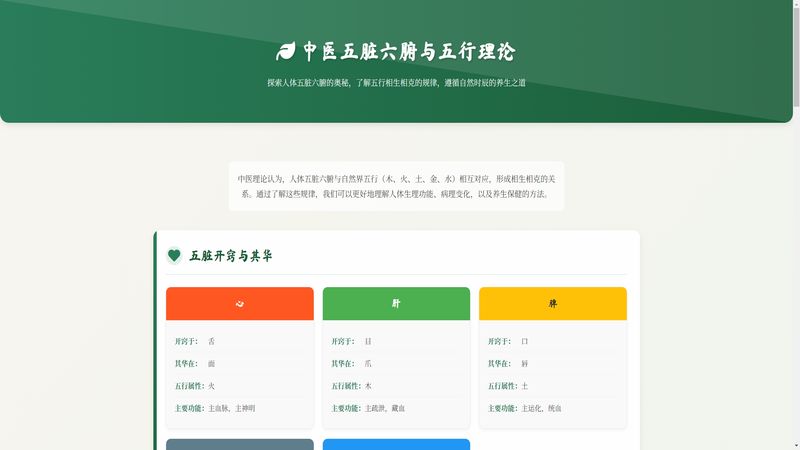This screenshot has height=450, width=800.
Task: Select the 其华在 面 row in 心 card
Action: 240,364
